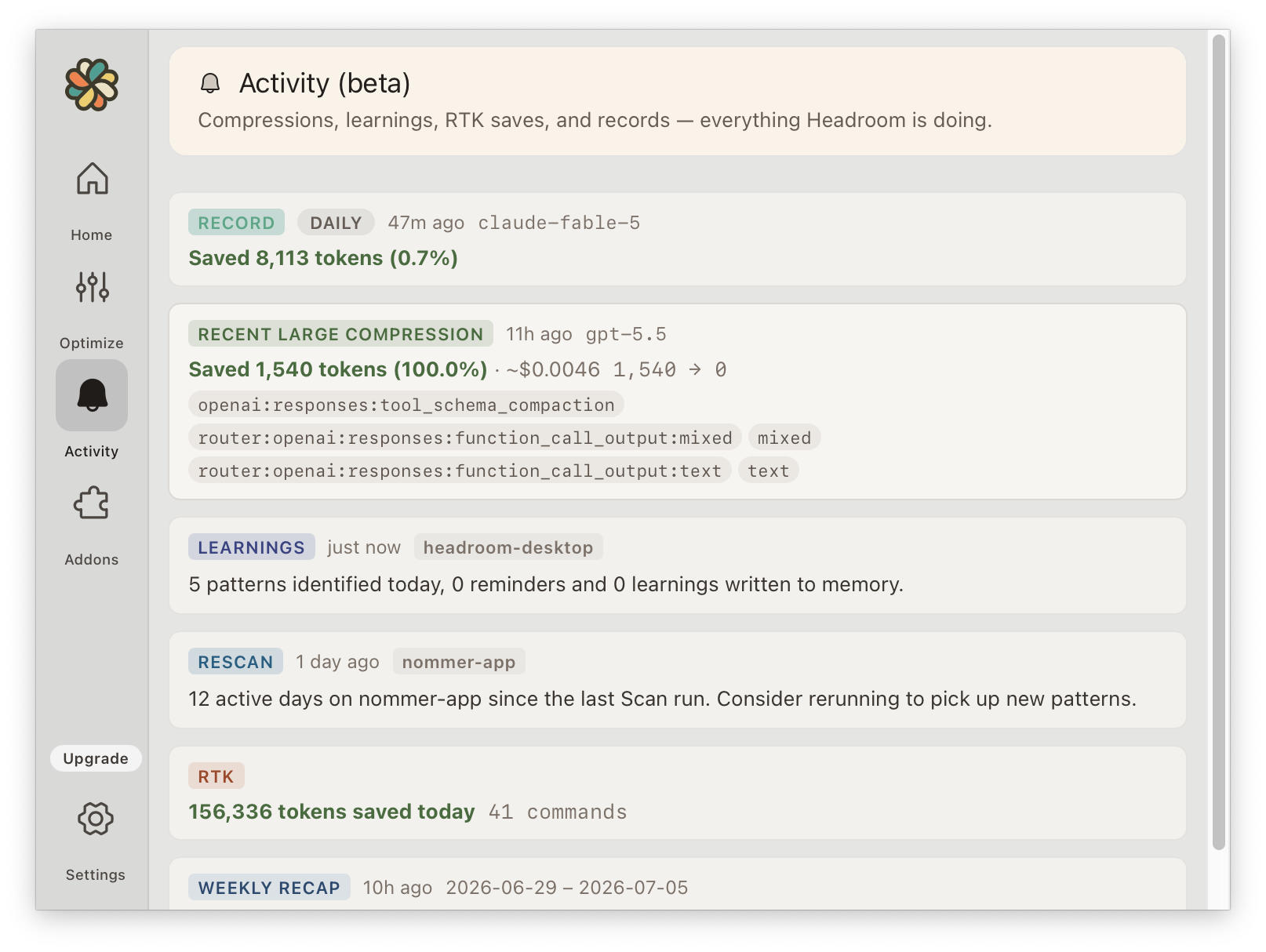The image size is (1266, 952).
Task: Open the Addons puzzle piece icon
Action: pyautogui.click(x=92, y=503)
